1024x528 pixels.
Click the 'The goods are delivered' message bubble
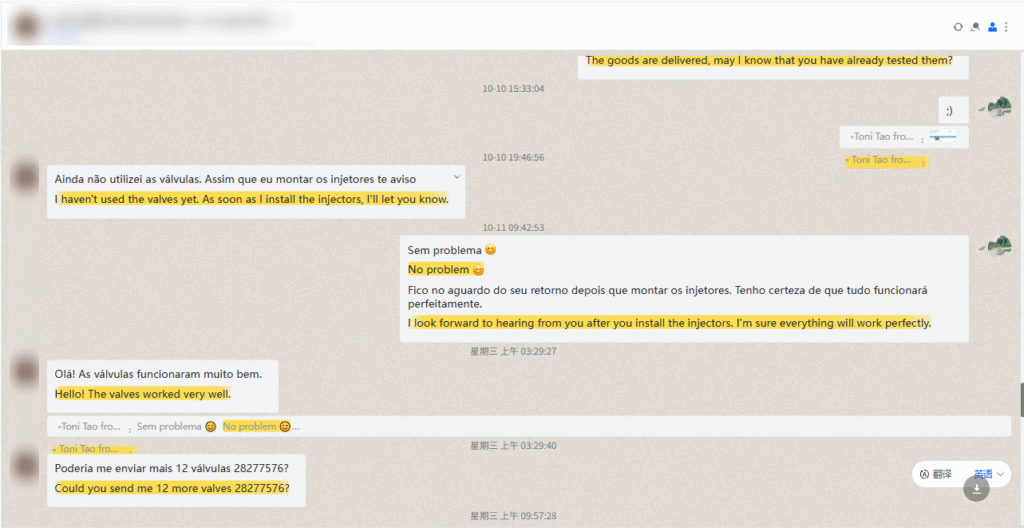[768, 61]
